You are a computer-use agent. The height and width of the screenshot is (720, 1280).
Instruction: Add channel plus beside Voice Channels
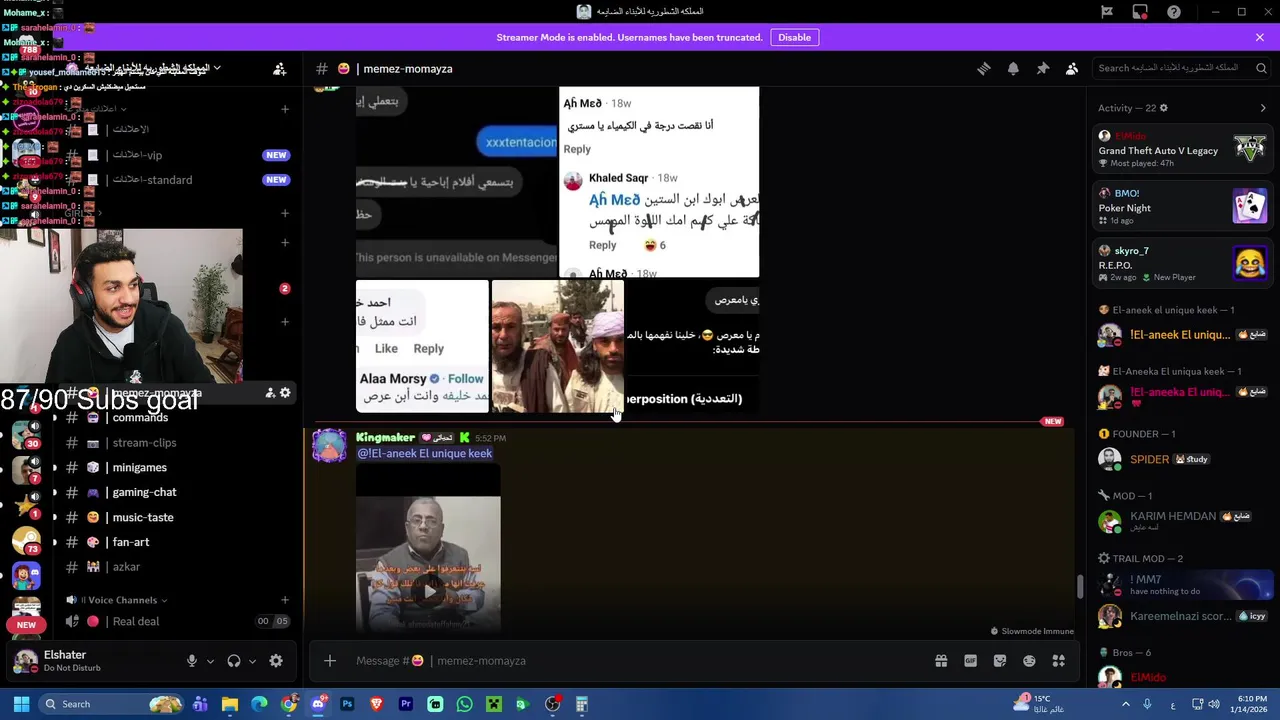pos(285,600)
